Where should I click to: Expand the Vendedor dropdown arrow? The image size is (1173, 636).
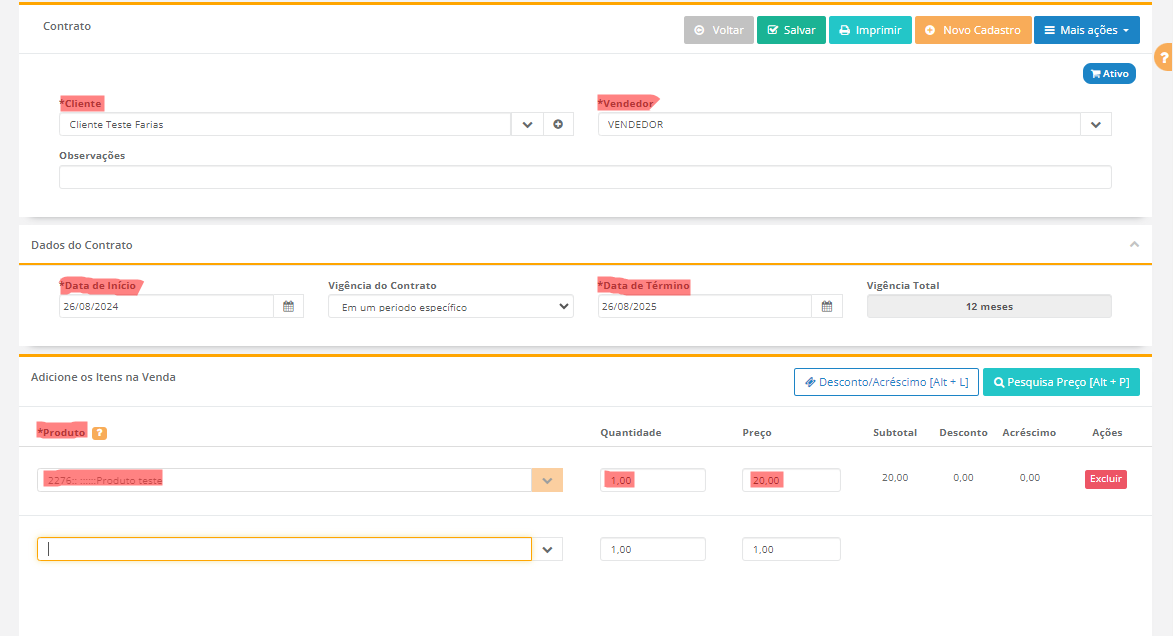point(1095,125)
